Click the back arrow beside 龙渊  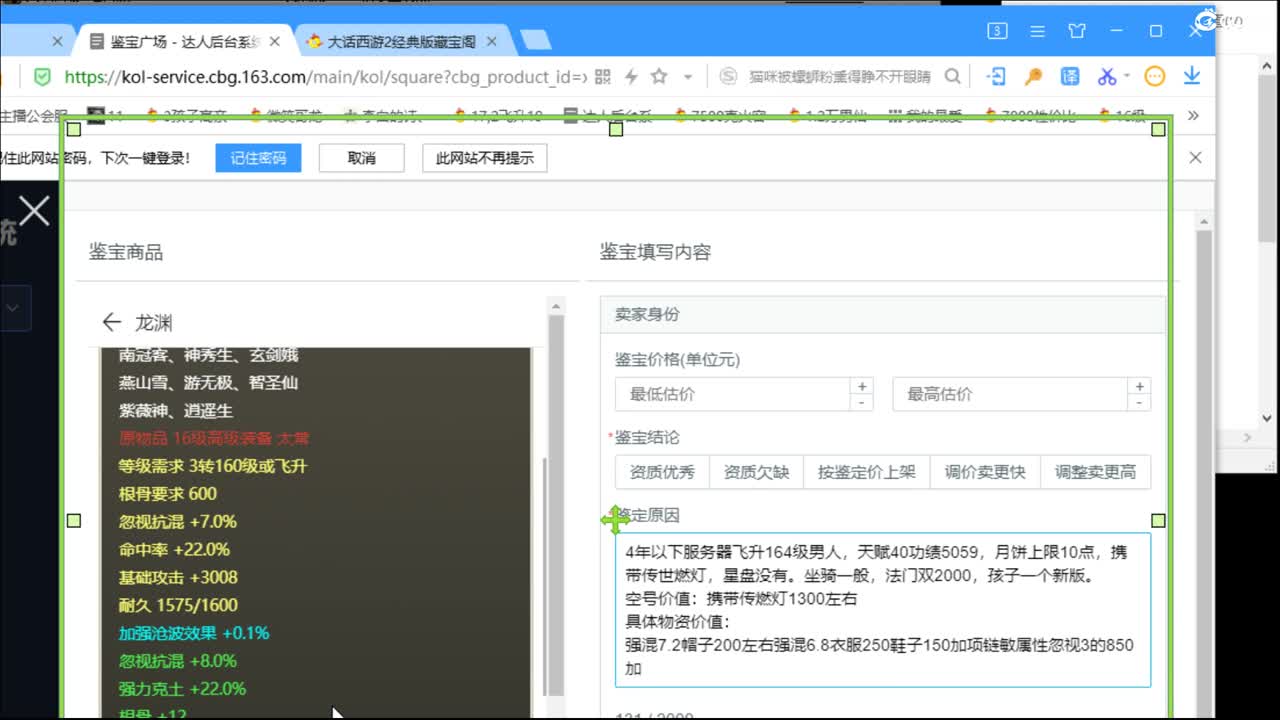[x=111, y=322]
